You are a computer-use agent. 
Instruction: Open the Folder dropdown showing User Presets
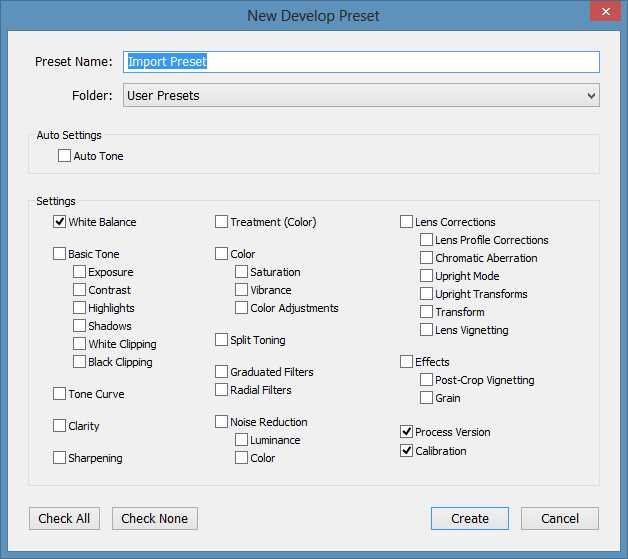pyautogui.click(x=361, y=96)
